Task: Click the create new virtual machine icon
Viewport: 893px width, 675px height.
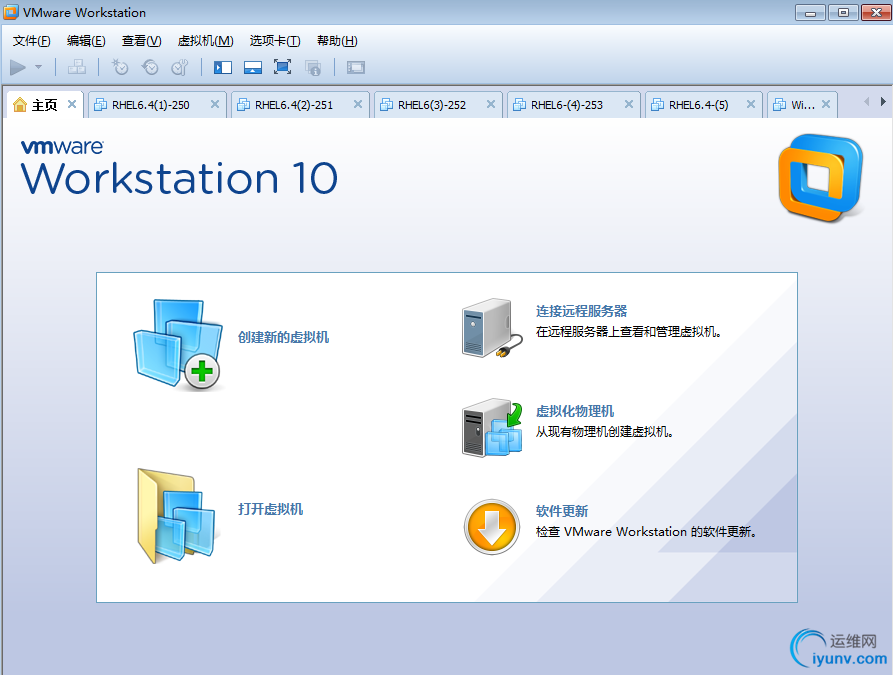Action: coord(178,345)
